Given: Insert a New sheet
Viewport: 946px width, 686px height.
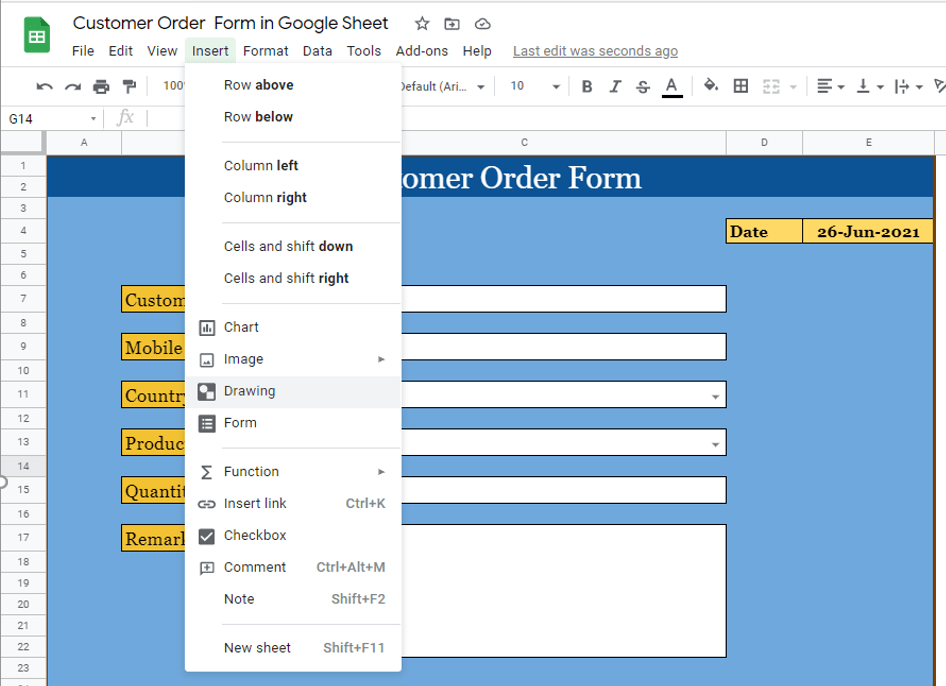Looking at the screenshot, I should click(x=293, y=649).
